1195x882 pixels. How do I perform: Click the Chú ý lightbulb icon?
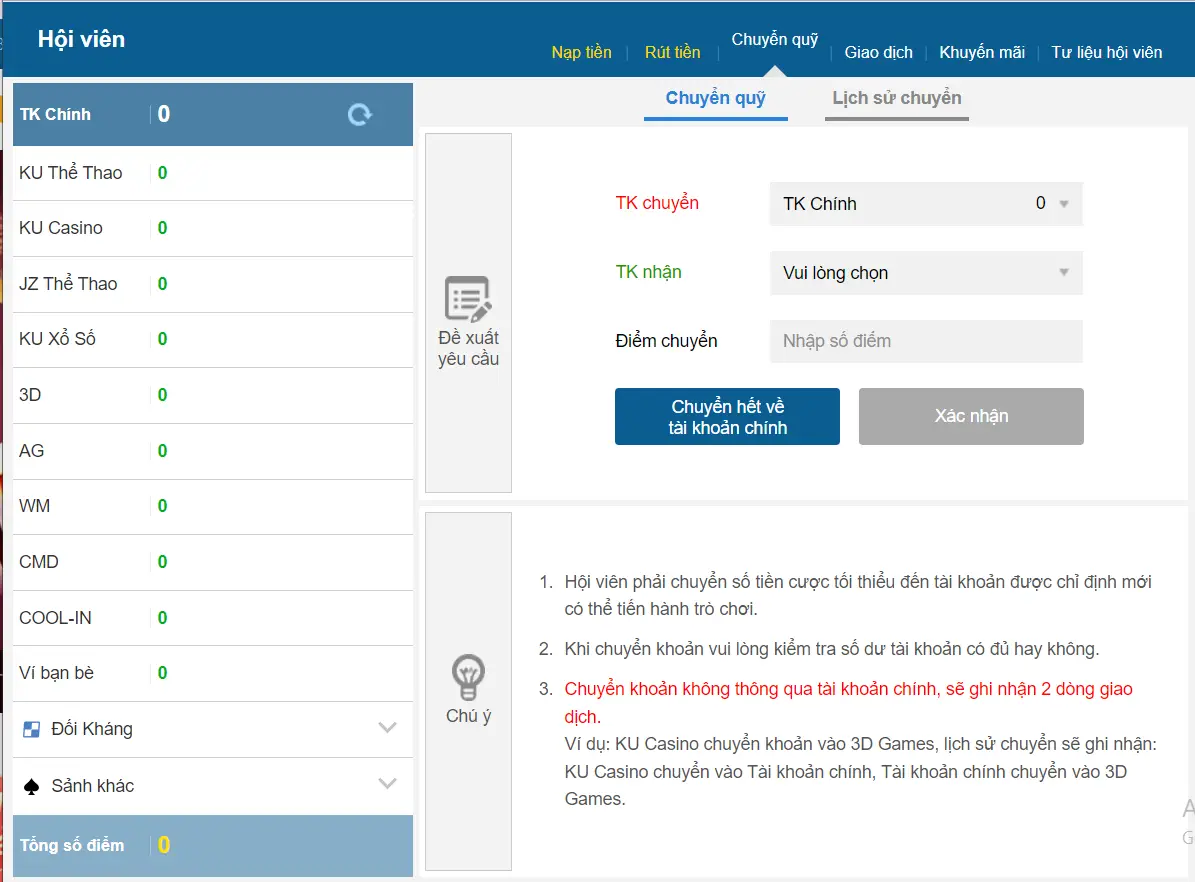tap(468, 678)
